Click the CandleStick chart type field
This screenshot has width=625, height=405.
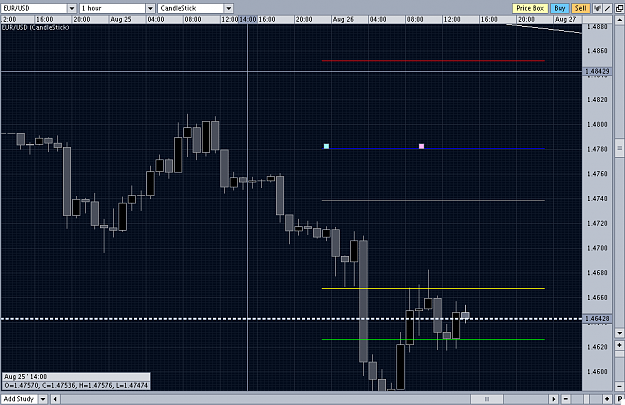[x=191, y=8]
